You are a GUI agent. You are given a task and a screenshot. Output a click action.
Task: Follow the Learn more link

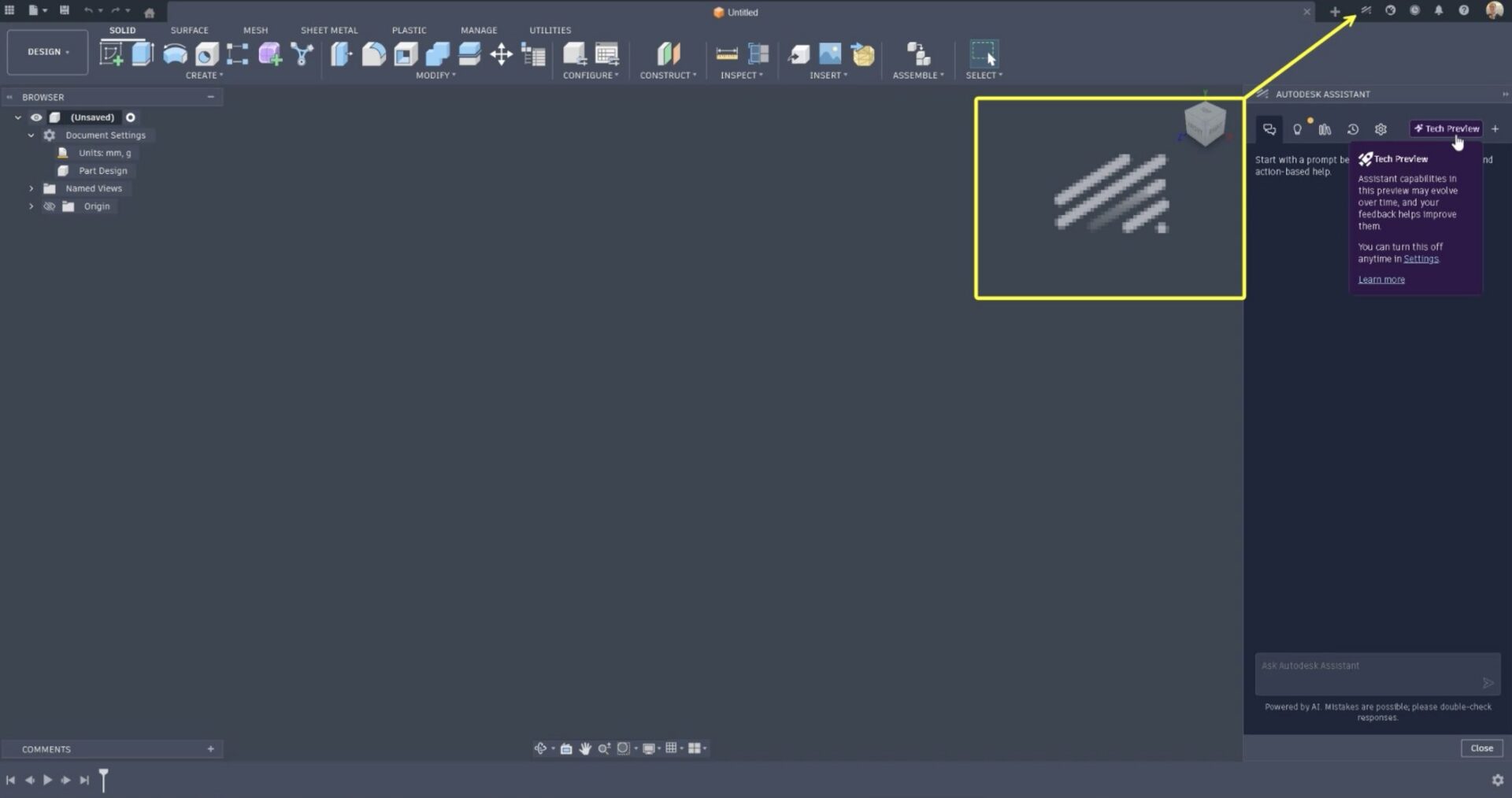[1381, 280]
